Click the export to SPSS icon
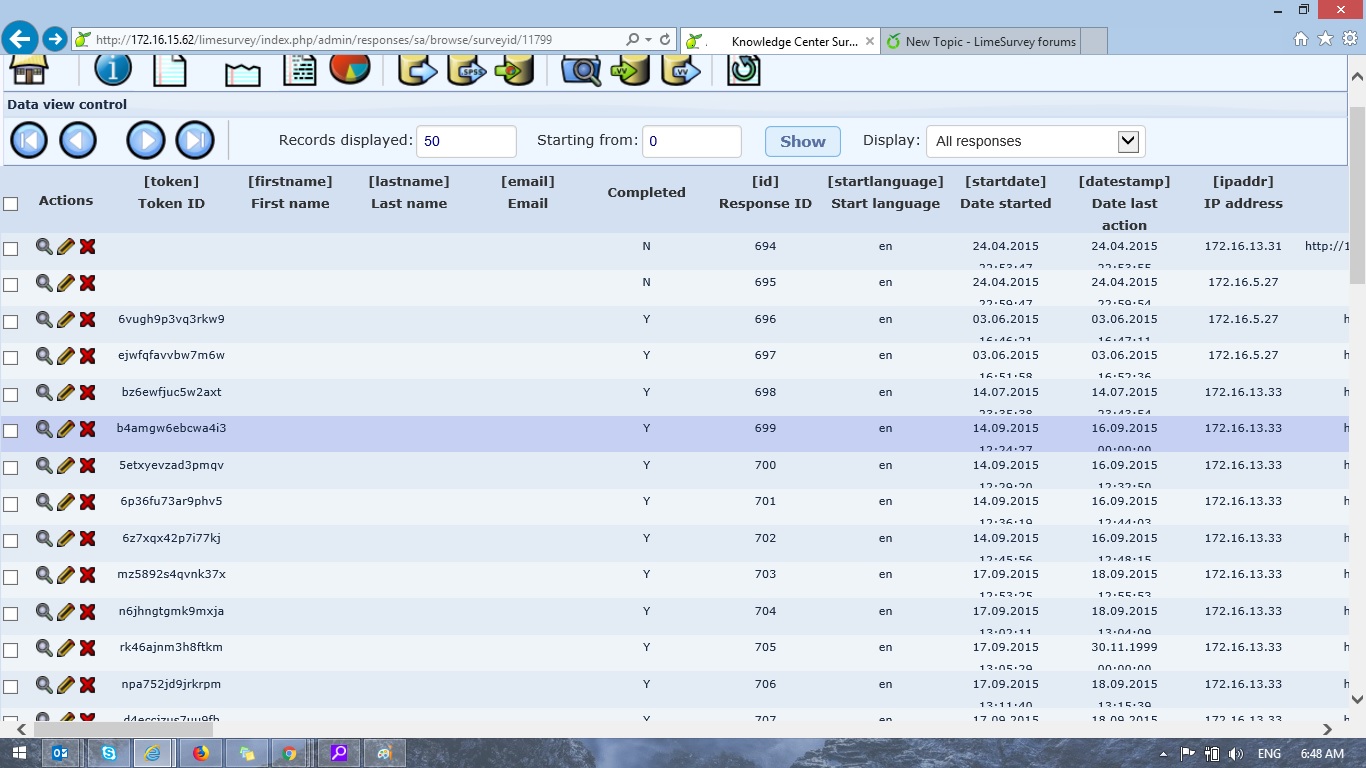Screen dimensions: 1366x768 point(466,70)
